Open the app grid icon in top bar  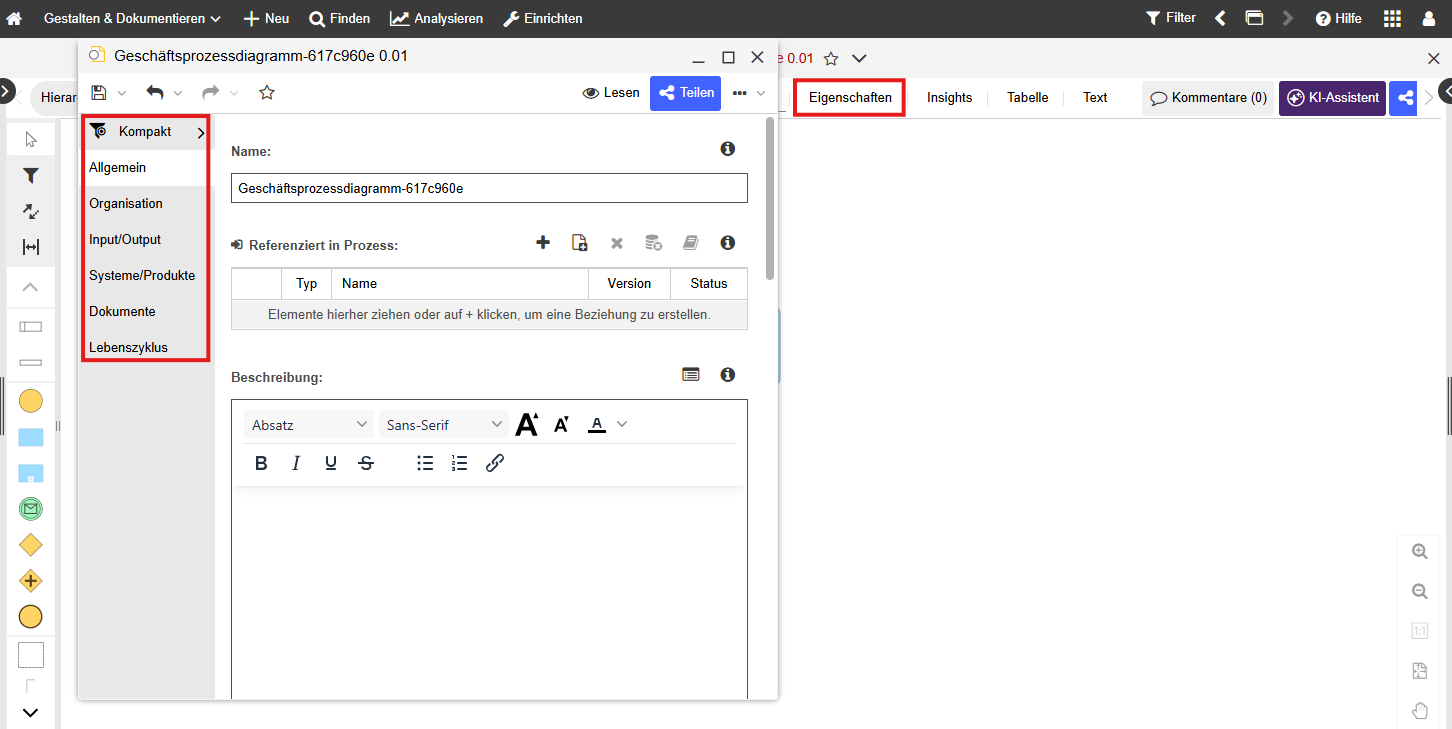coord(1392,19)
